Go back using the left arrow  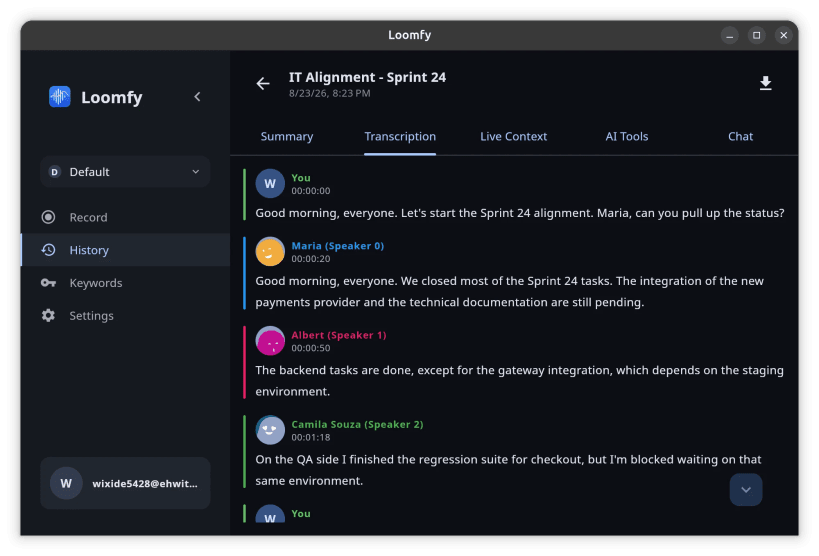tap(263, 83)
